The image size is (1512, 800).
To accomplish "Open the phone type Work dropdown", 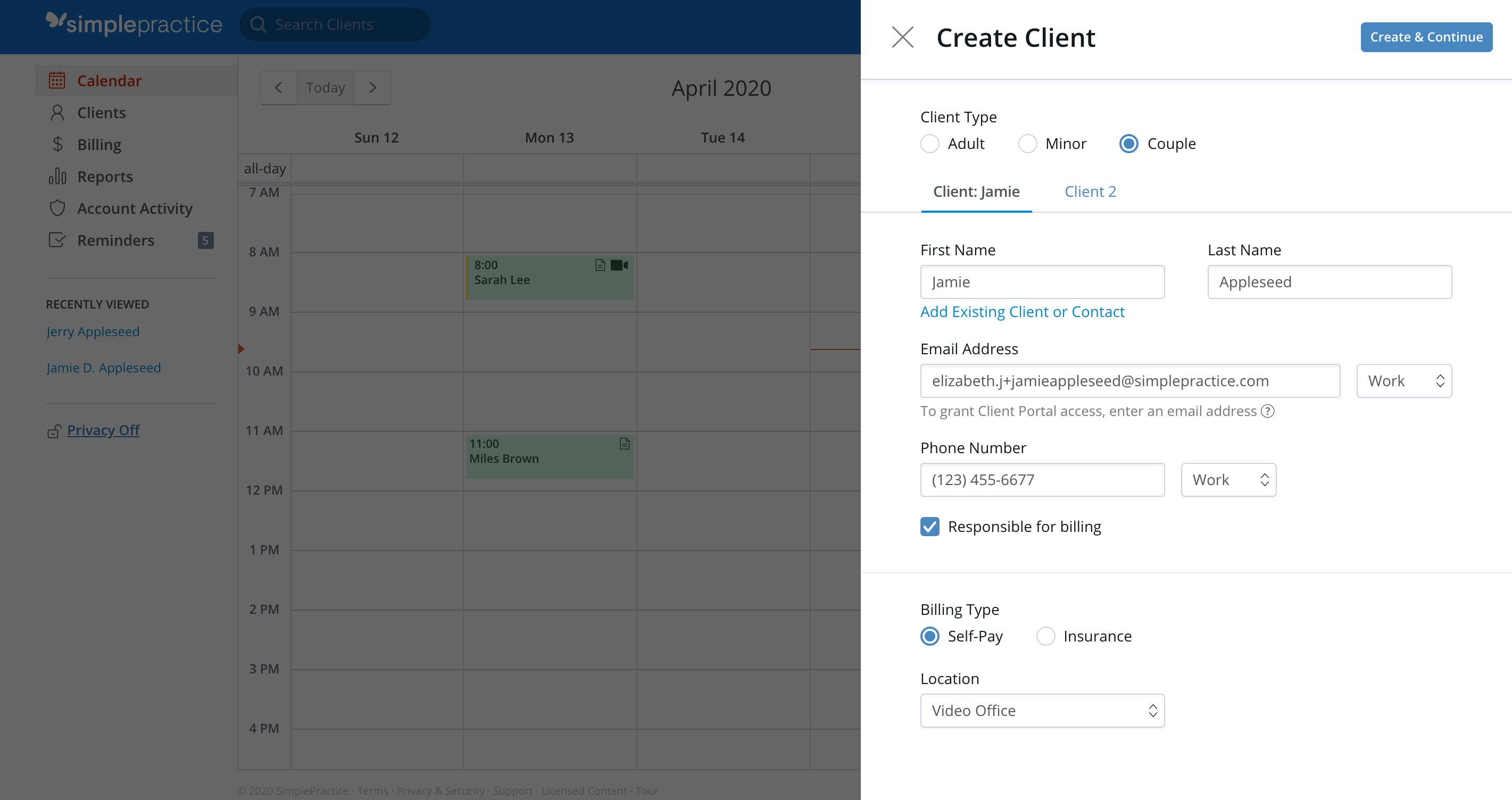I will click(x=1228, y=480).
